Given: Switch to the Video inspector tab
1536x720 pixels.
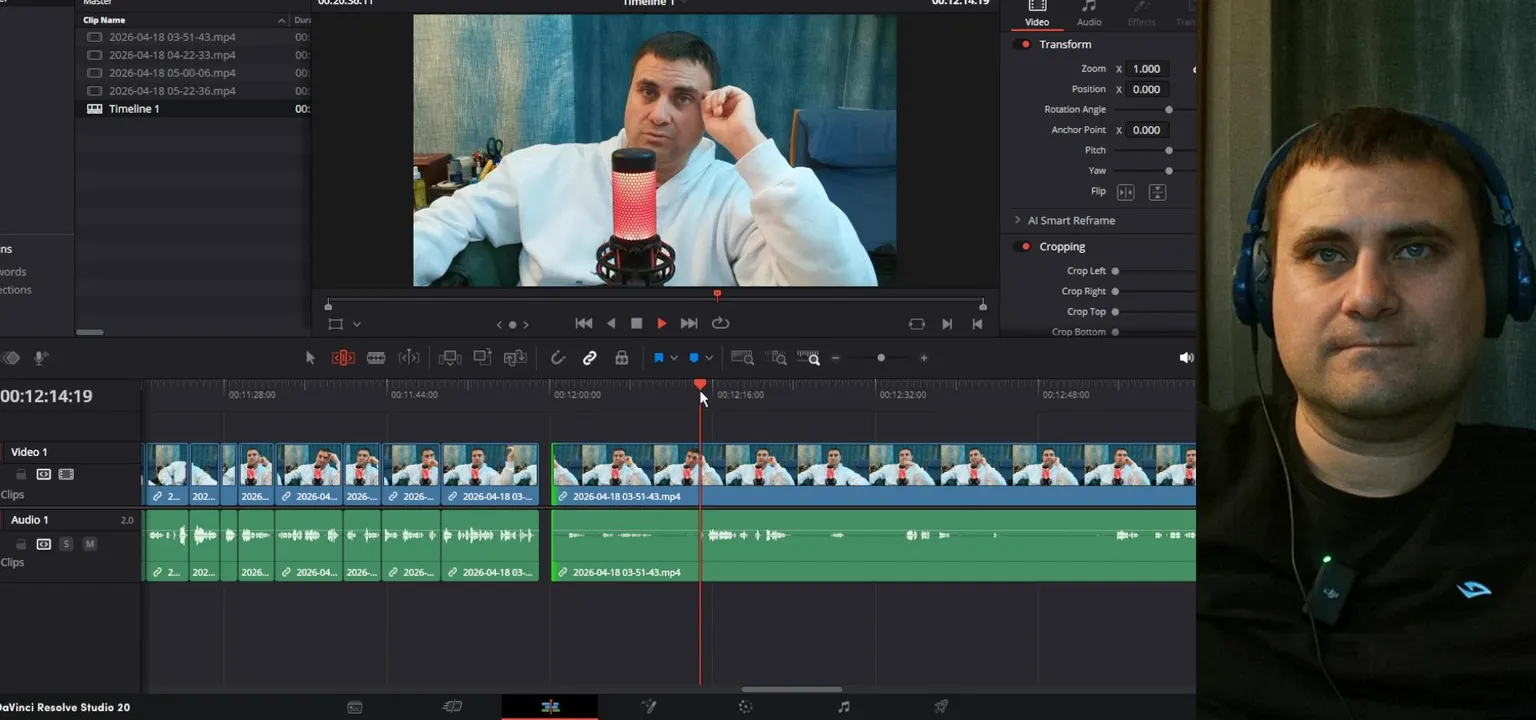Looking at the screenshot, I should pos(1037,14).
